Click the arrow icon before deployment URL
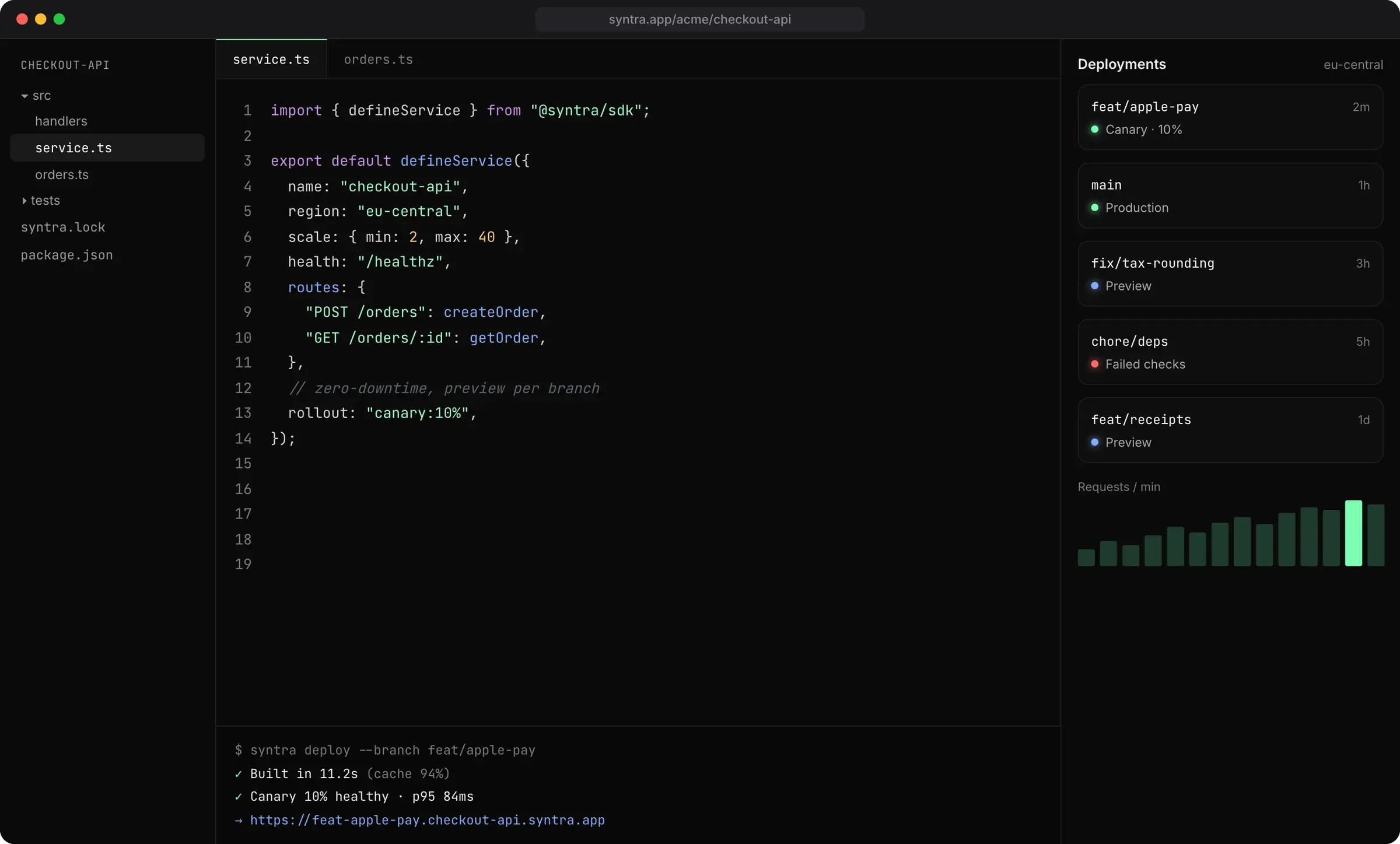Image resolution: width=1400 pixels, height=844 pixels. [239, 821]
